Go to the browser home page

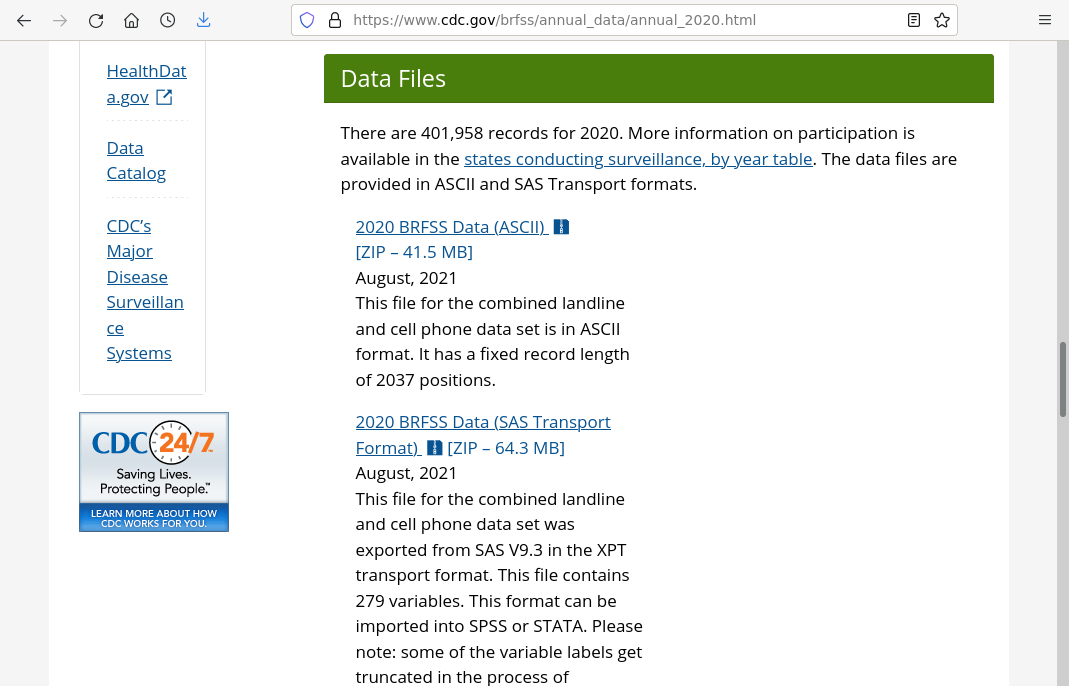(131, 20)
